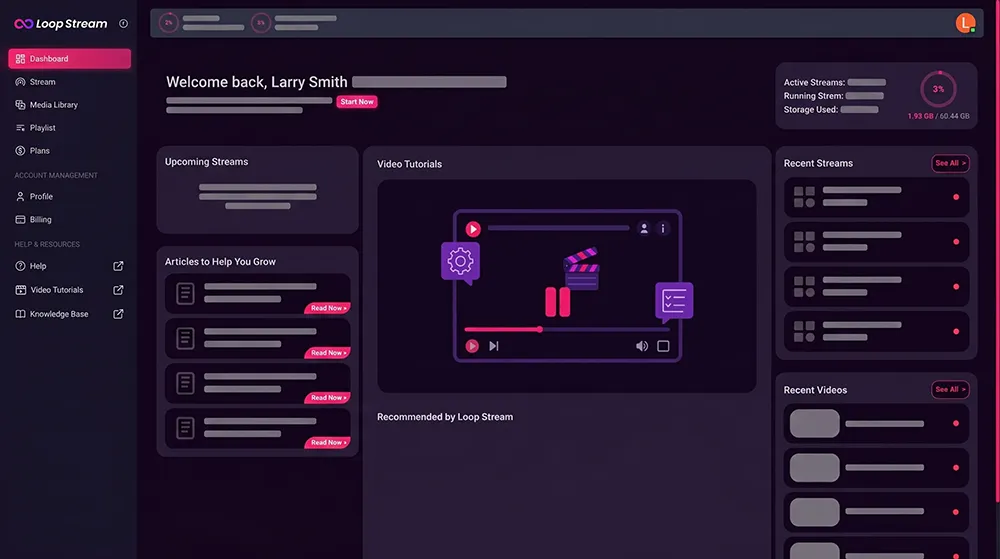
Task: Click the Help question-mark icon
Action: [20, 266]
